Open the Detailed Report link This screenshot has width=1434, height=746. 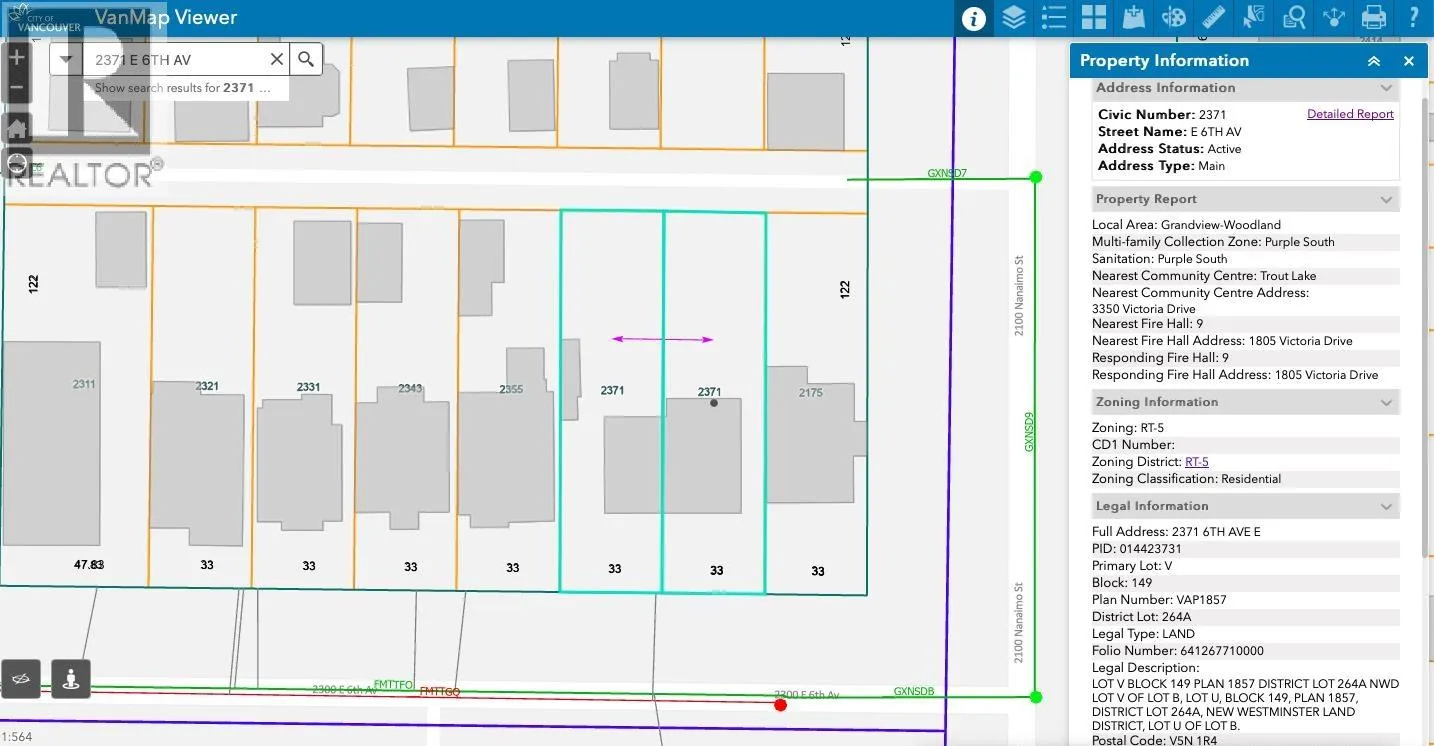point(1350,114)
